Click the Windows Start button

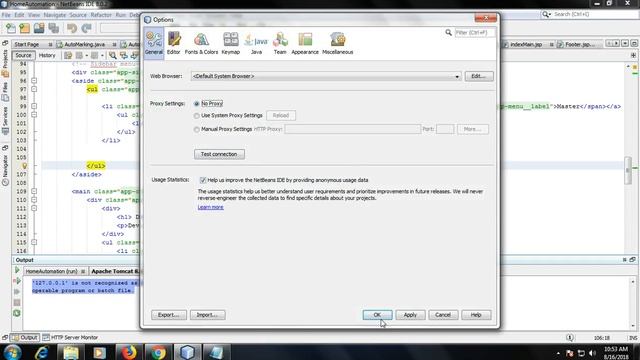point(13,352)
